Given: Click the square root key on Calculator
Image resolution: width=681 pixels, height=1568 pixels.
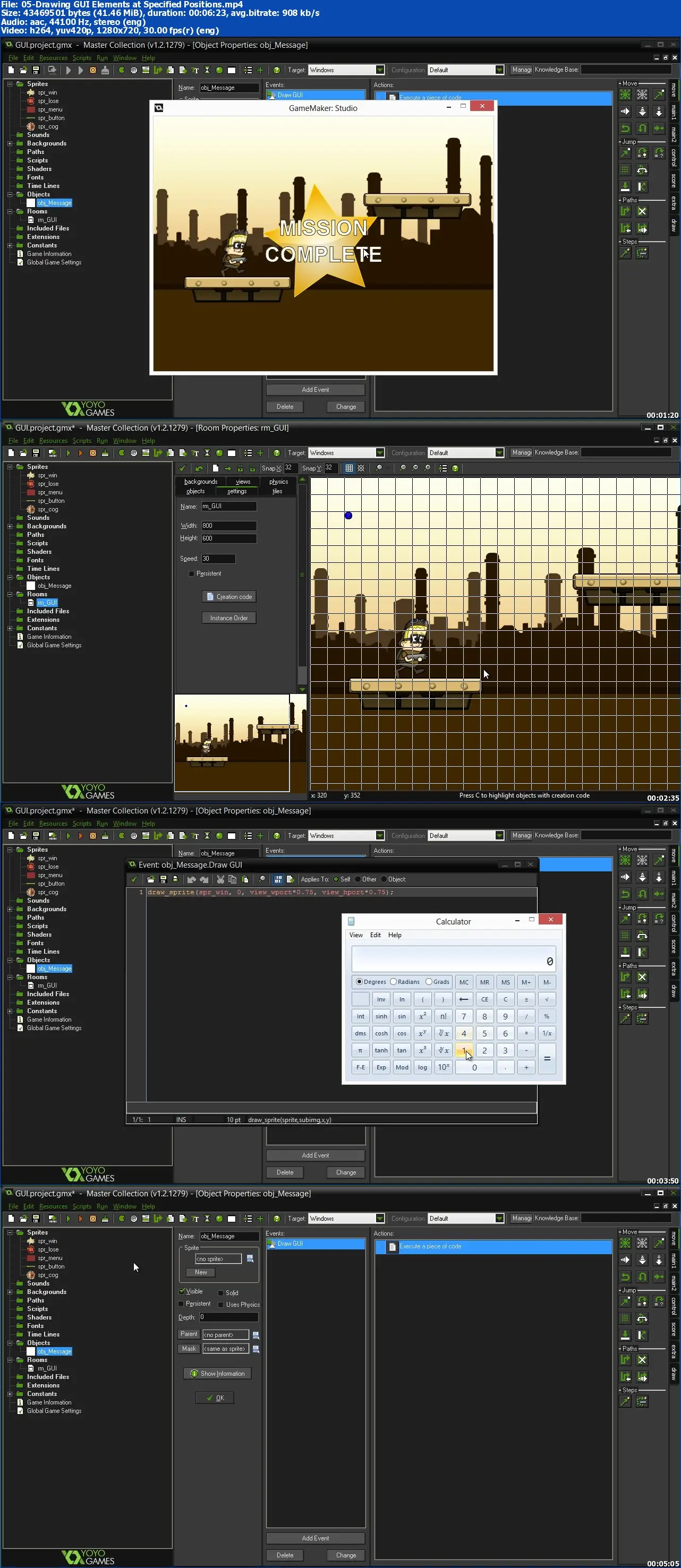Looking at the screenshot, I should point(547,999).
